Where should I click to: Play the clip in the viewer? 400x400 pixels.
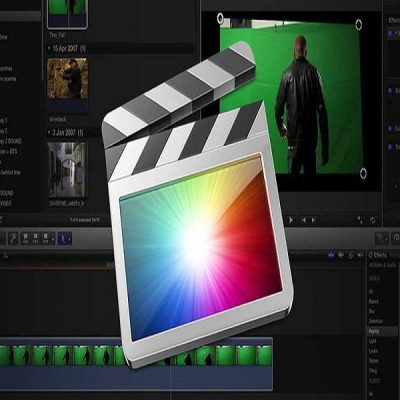click(291, 220)
